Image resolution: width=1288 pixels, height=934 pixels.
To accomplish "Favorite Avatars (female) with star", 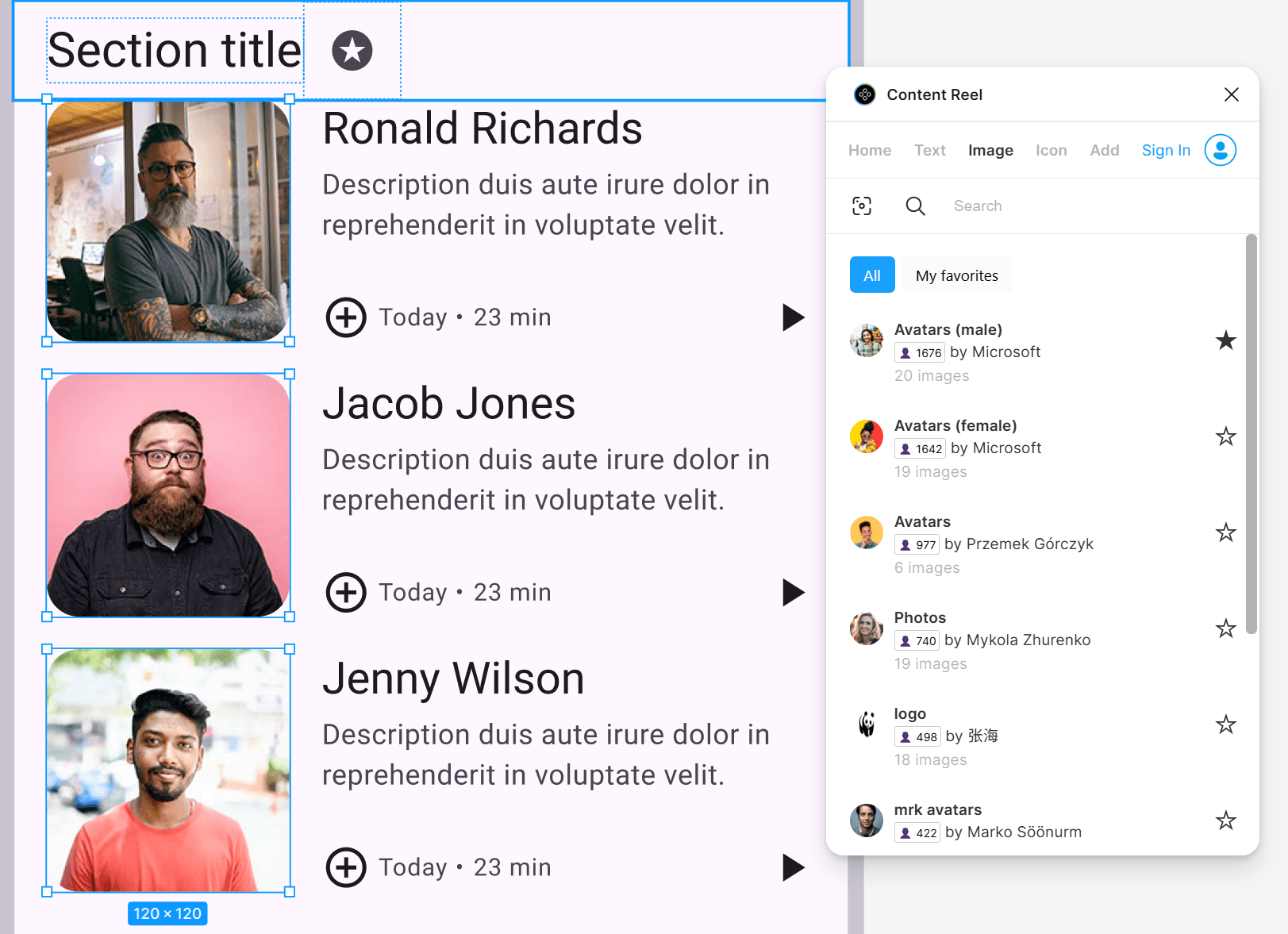I will pos(1226,436).
